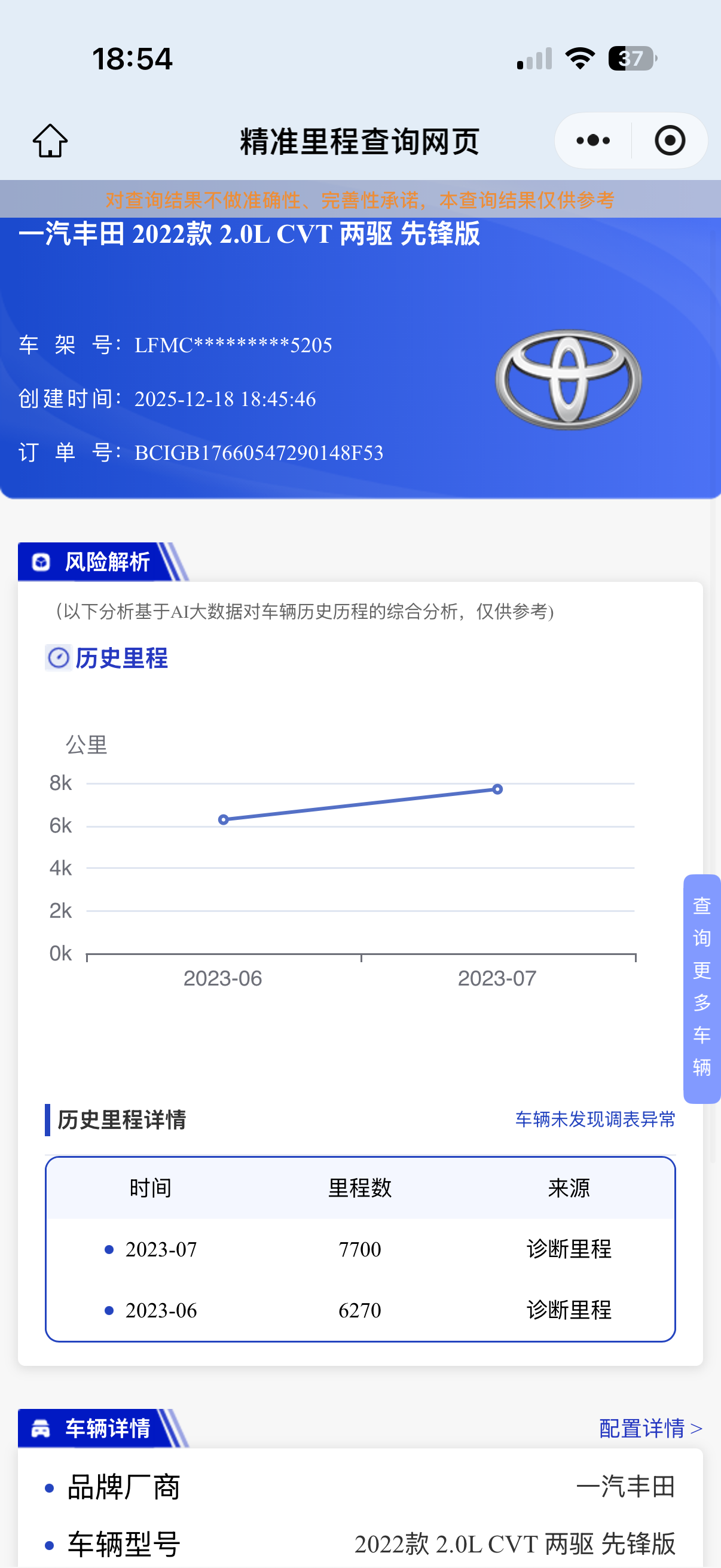Tap the 2023-07 mileage row 7700
Screen dimensions: 721x1568
click(x=360, y=1249)
